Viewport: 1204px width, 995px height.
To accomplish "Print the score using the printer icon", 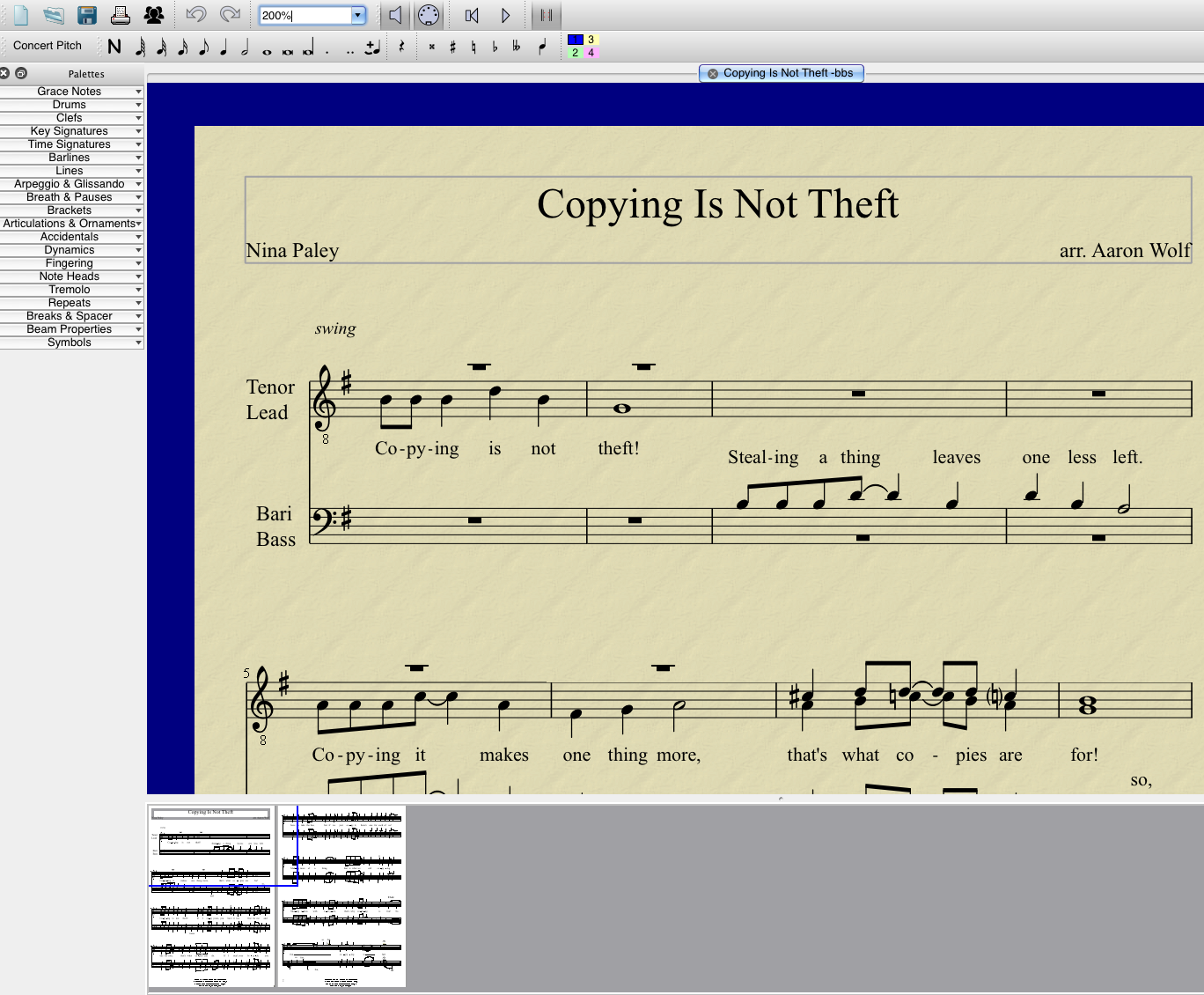I will pyautogui.click(x=121, y=15).
